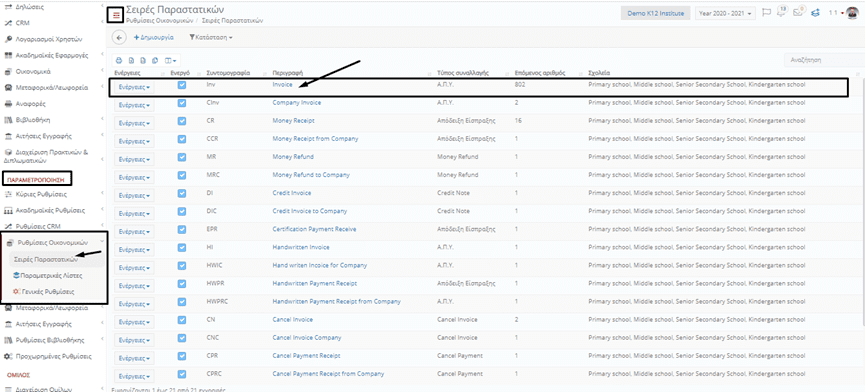Open Ενέργειες dropdown for Credit Invoice to Company

[135, 213]
